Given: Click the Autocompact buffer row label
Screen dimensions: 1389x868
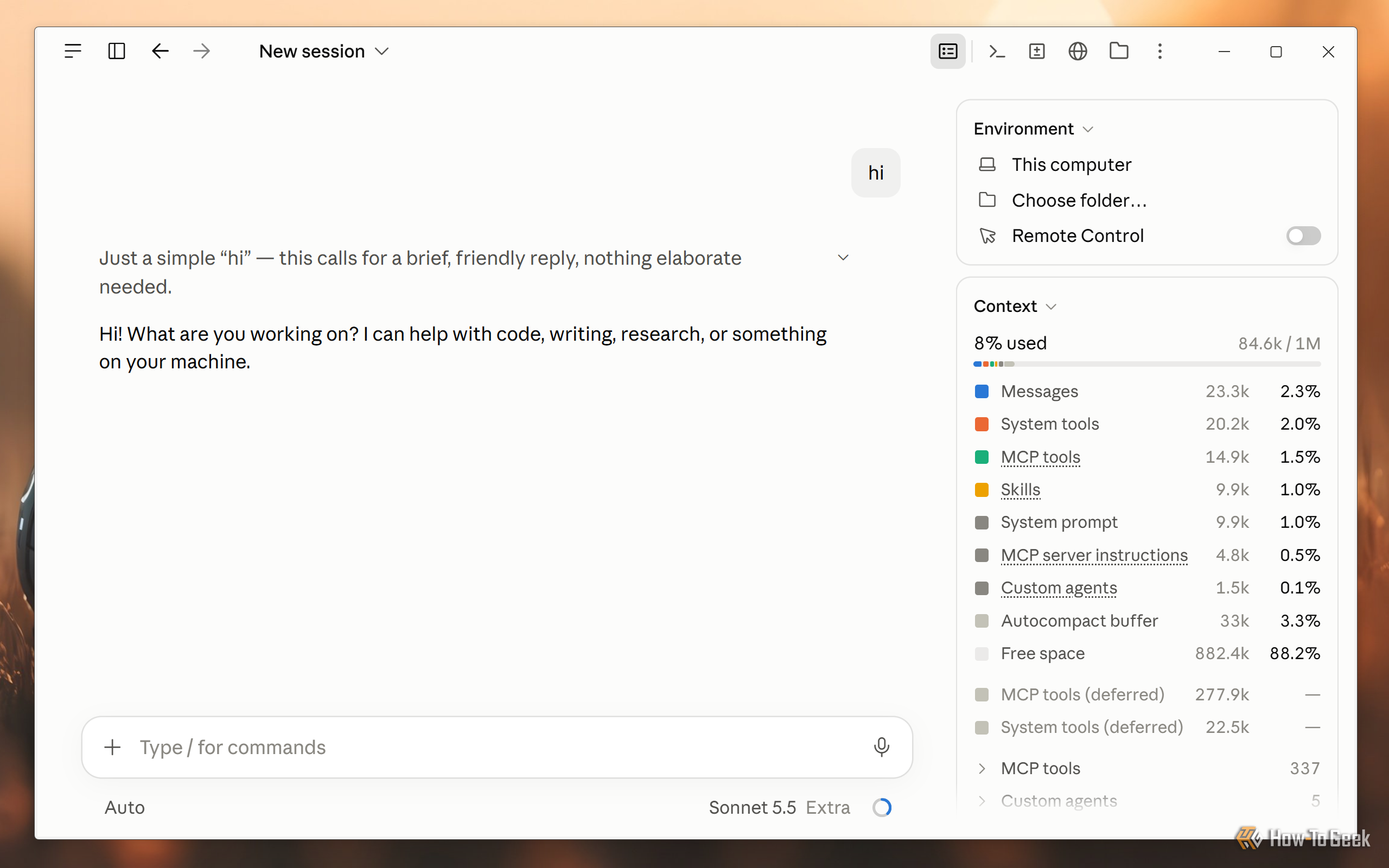Looking at the screenshot, I should click(x=1079, y=621).
